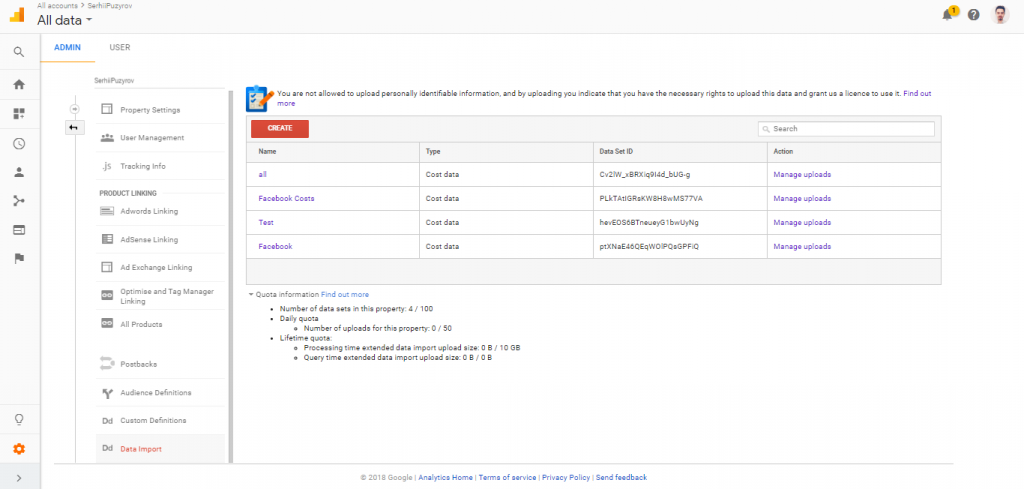Open the help question mark icon
The height and width of the screenshot is (489, 1024).
tap(974, 14)
